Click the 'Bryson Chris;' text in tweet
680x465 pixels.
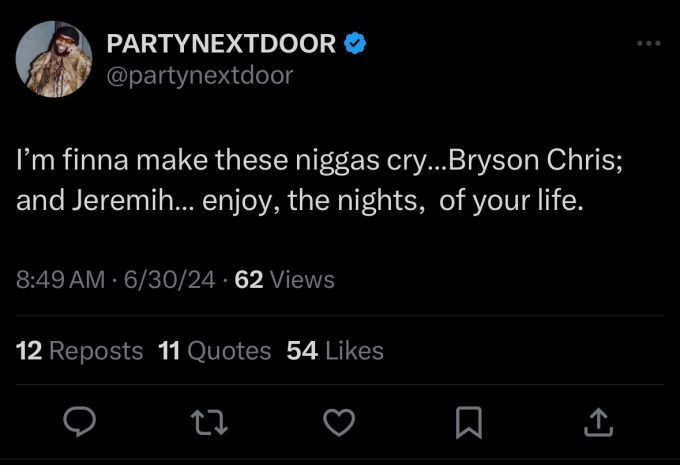[535, 160]
